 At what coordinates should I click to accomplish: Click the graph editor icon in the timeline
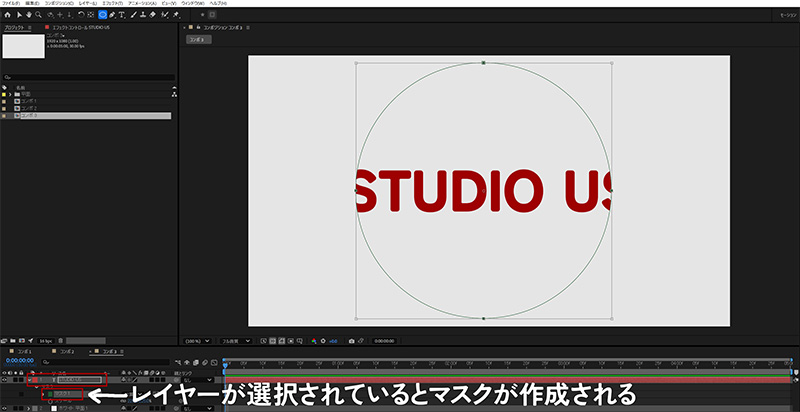click(x=212, y=363)
